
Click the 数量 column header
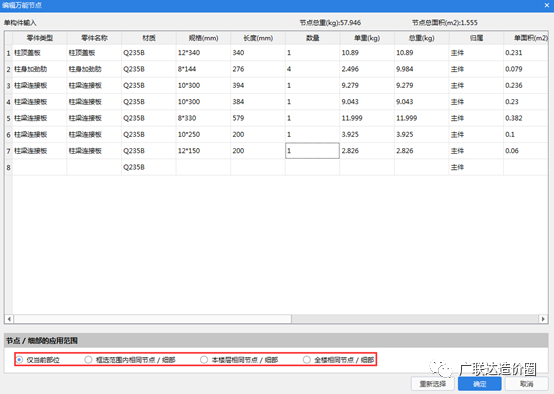coord(312,38)
